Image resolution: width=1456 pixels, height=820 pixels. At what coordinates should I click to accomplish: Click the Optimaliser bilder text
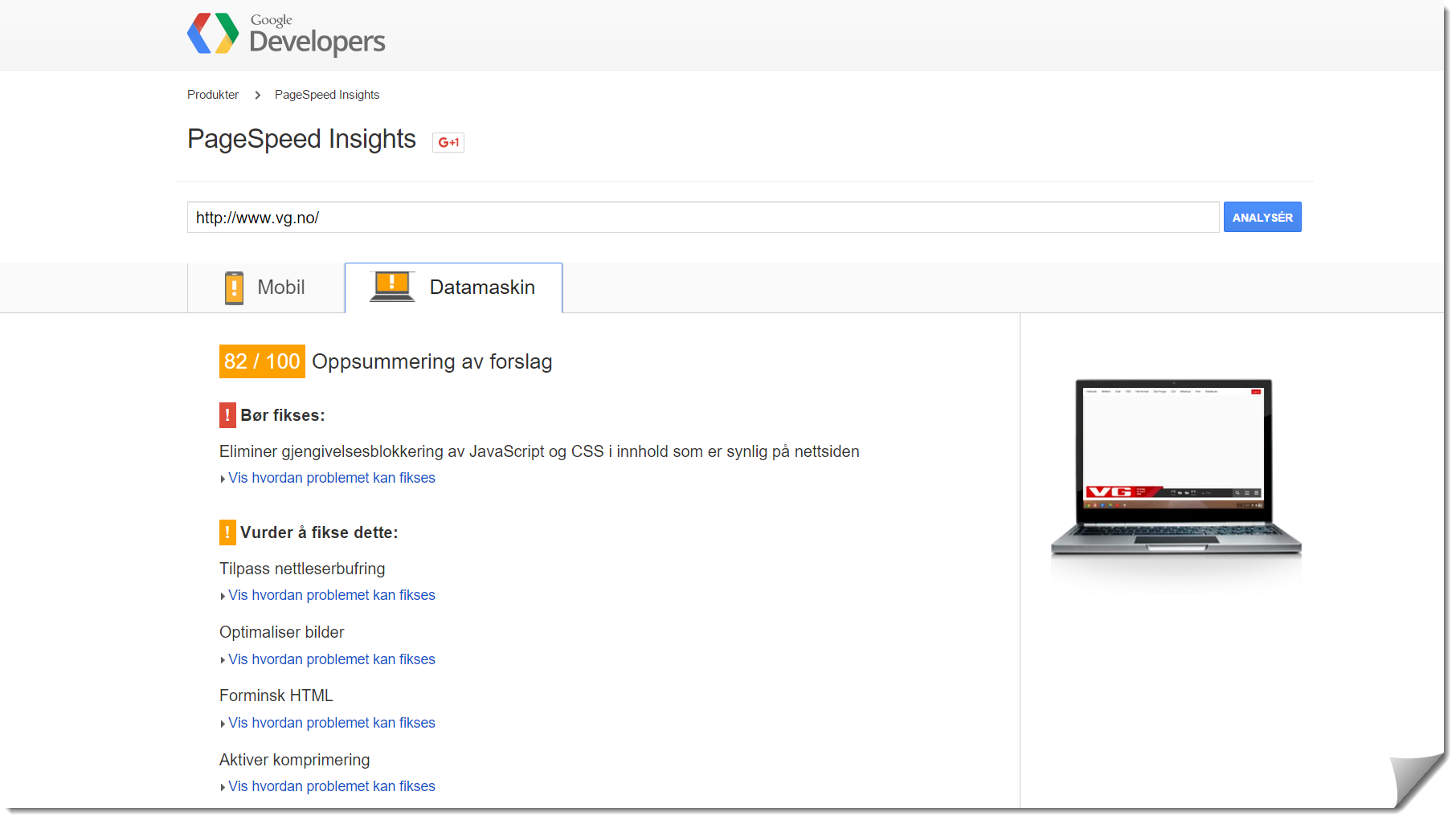point(281,632)
